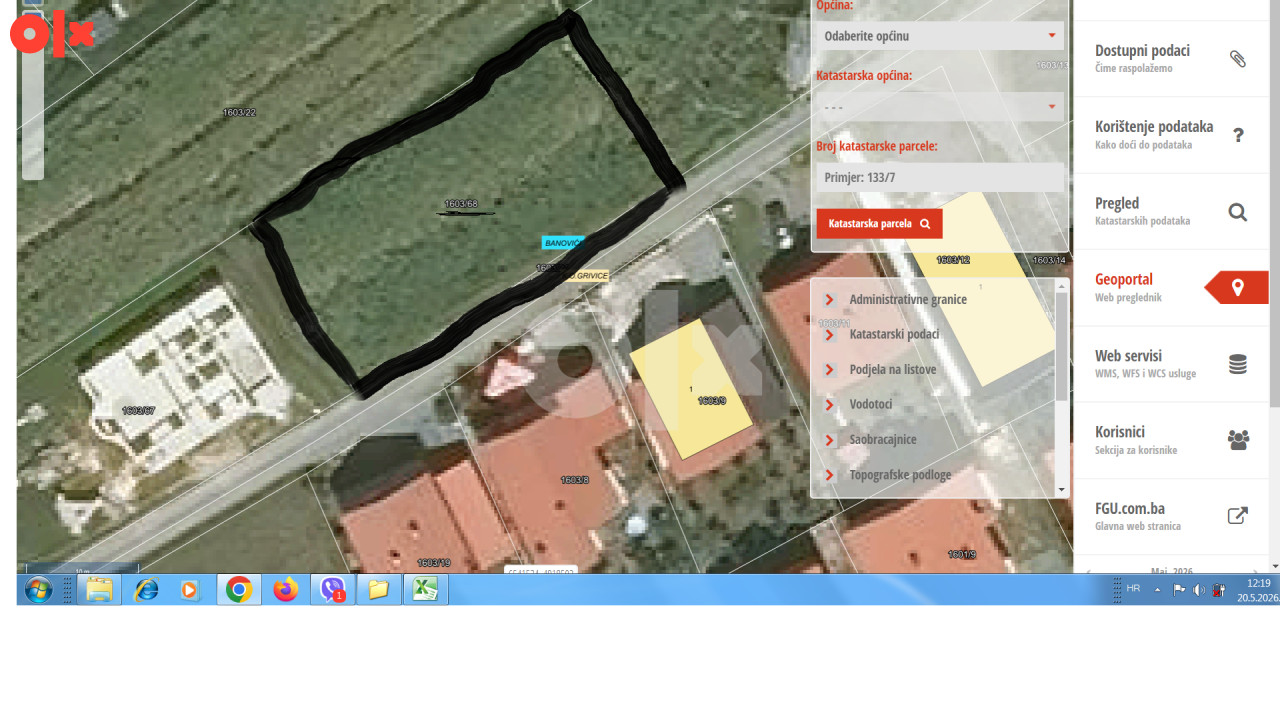Click the page scrollbar down arrow at right
1280x720 pixels.
[x=1274, y=566]
